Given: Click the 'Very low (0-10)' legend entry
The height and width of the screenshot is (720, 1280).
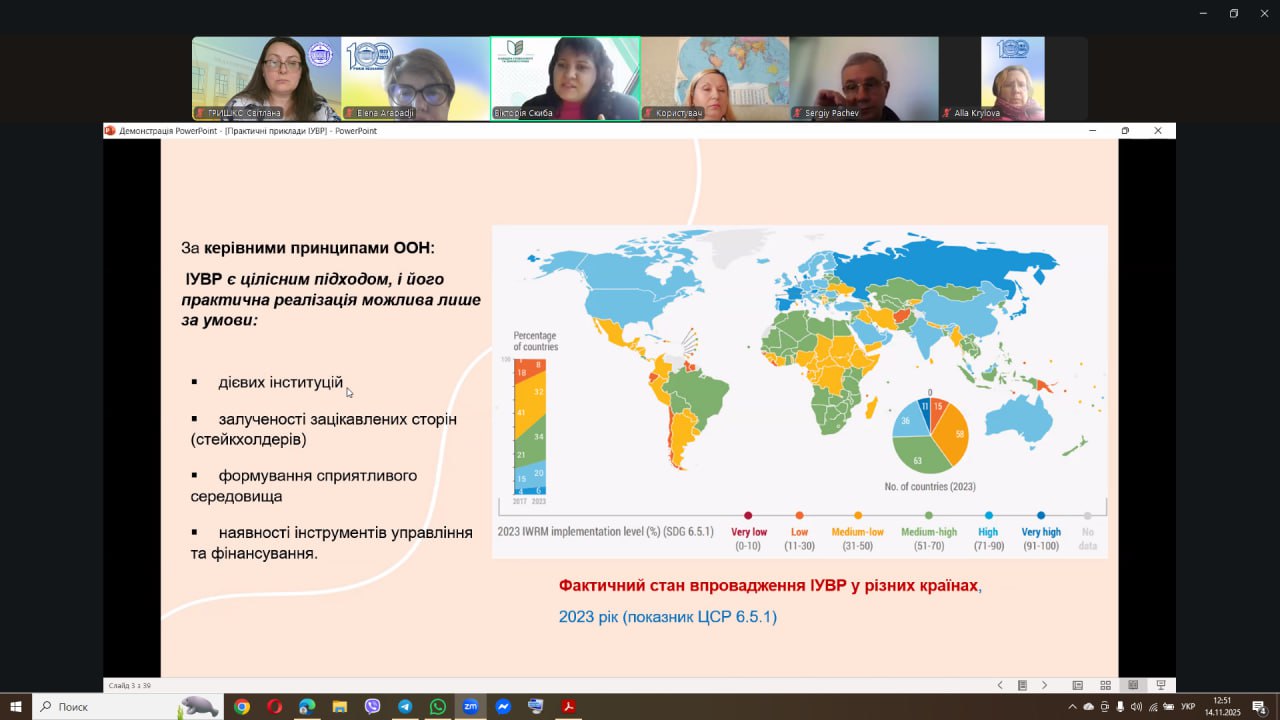Looking at the screenshot, I should 748,533.
